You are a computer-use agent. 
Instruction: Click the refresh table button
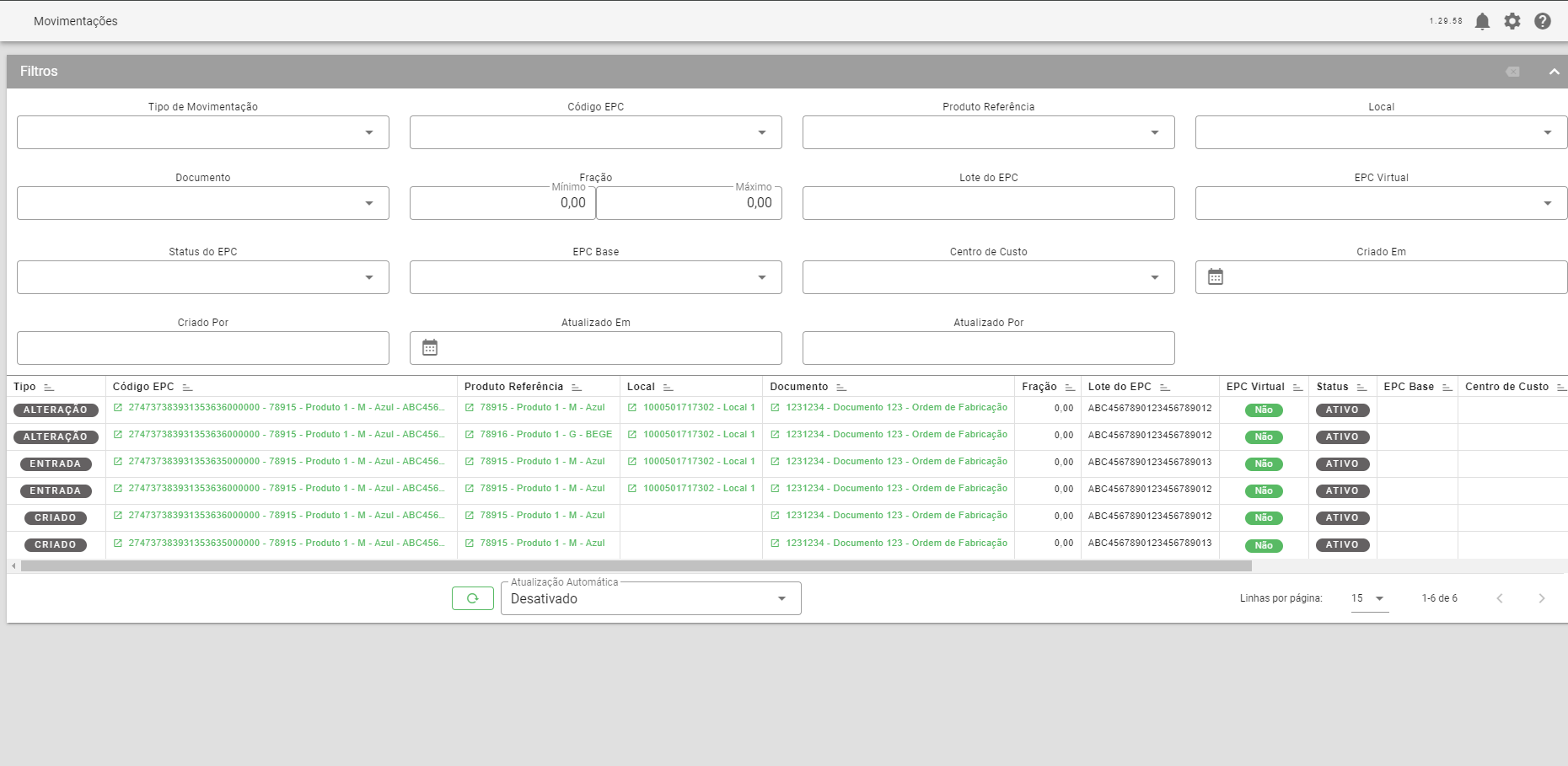click(x=473, y=598)
